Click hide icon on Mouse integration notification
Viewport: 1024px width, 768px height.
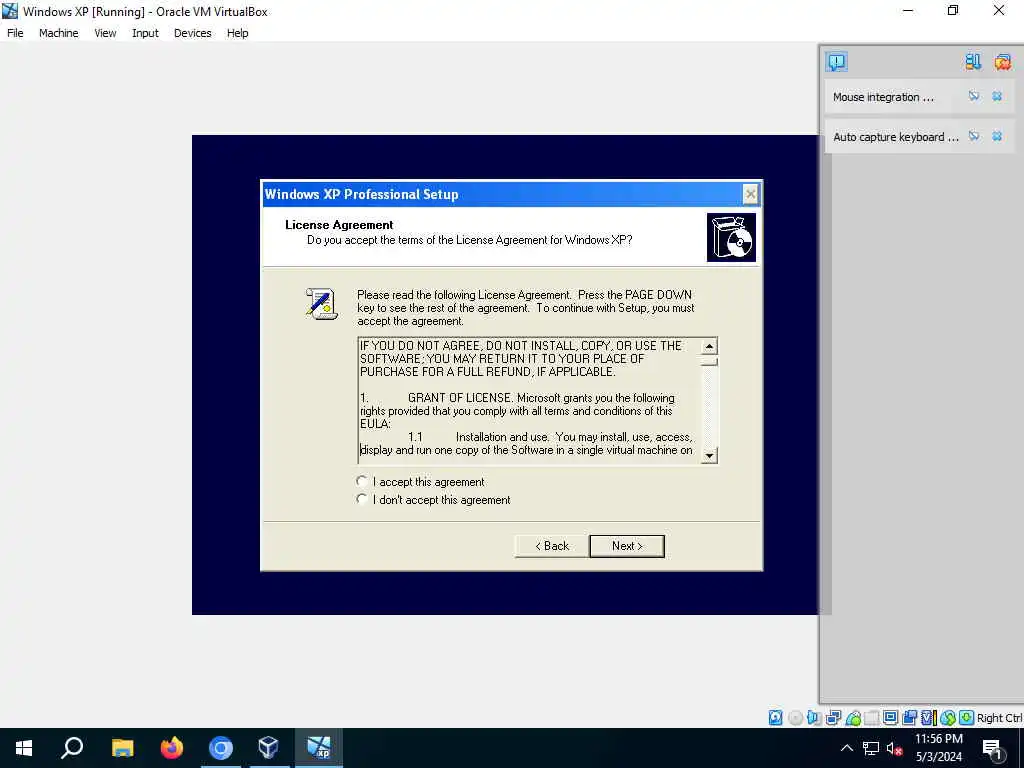[974, 97]
